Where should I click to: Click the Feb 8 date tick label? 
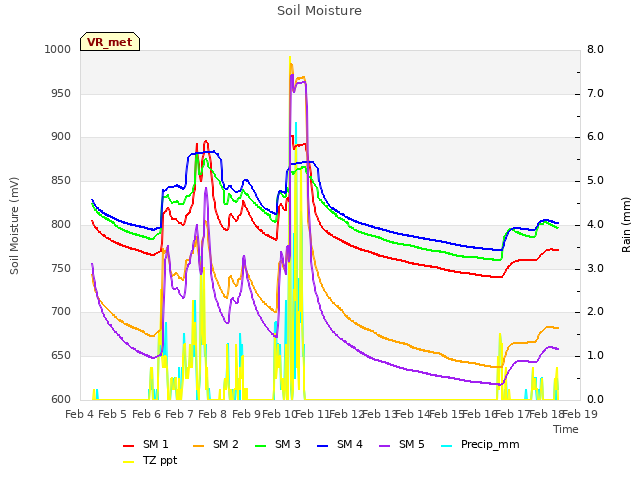213,414
